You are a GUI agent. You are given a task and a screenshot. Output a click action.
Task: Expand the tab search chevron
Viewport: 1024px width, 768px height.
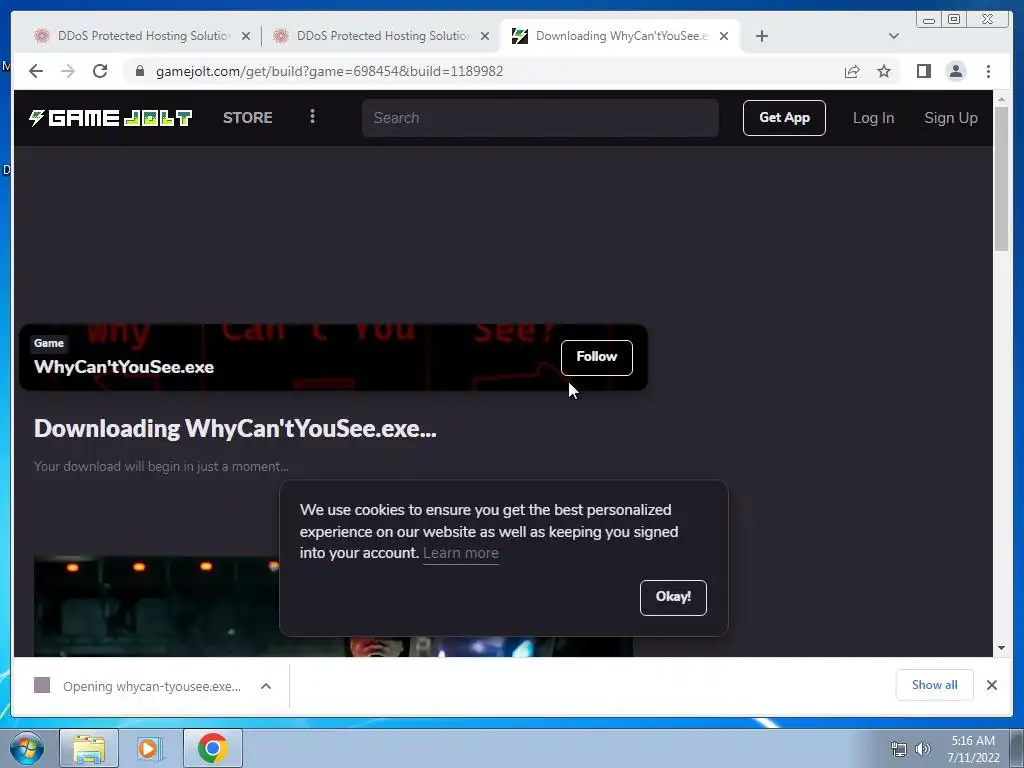tap(894, 36)
